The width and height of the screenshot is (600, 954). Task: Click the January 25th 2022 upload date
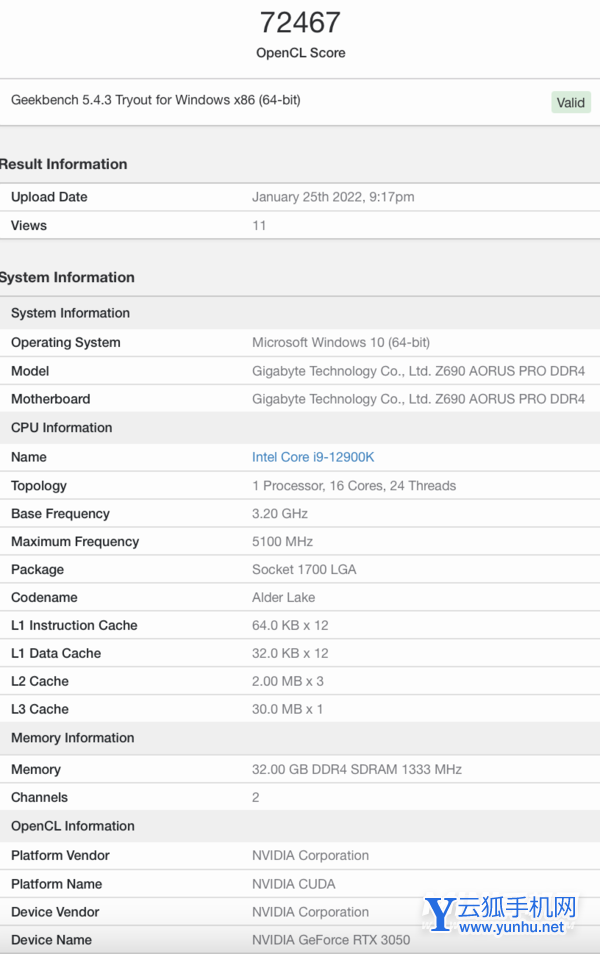333,197
